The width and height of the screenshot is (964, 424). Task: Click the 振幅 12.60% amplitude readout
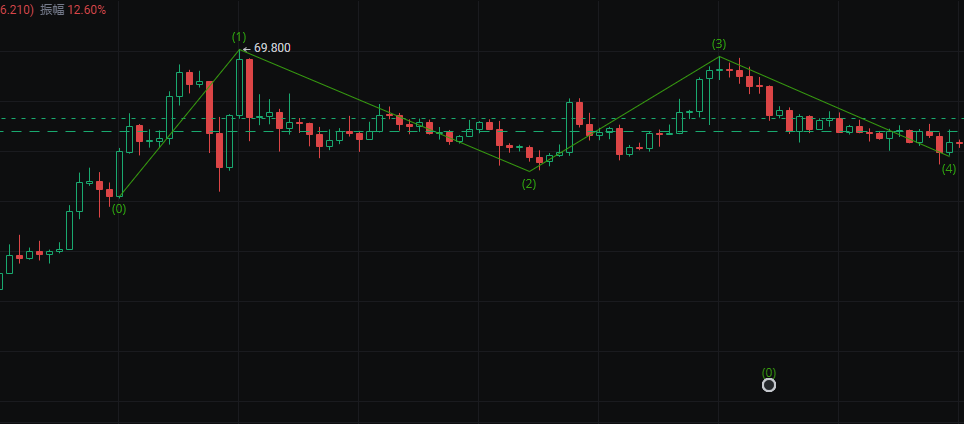click(73, 9)
